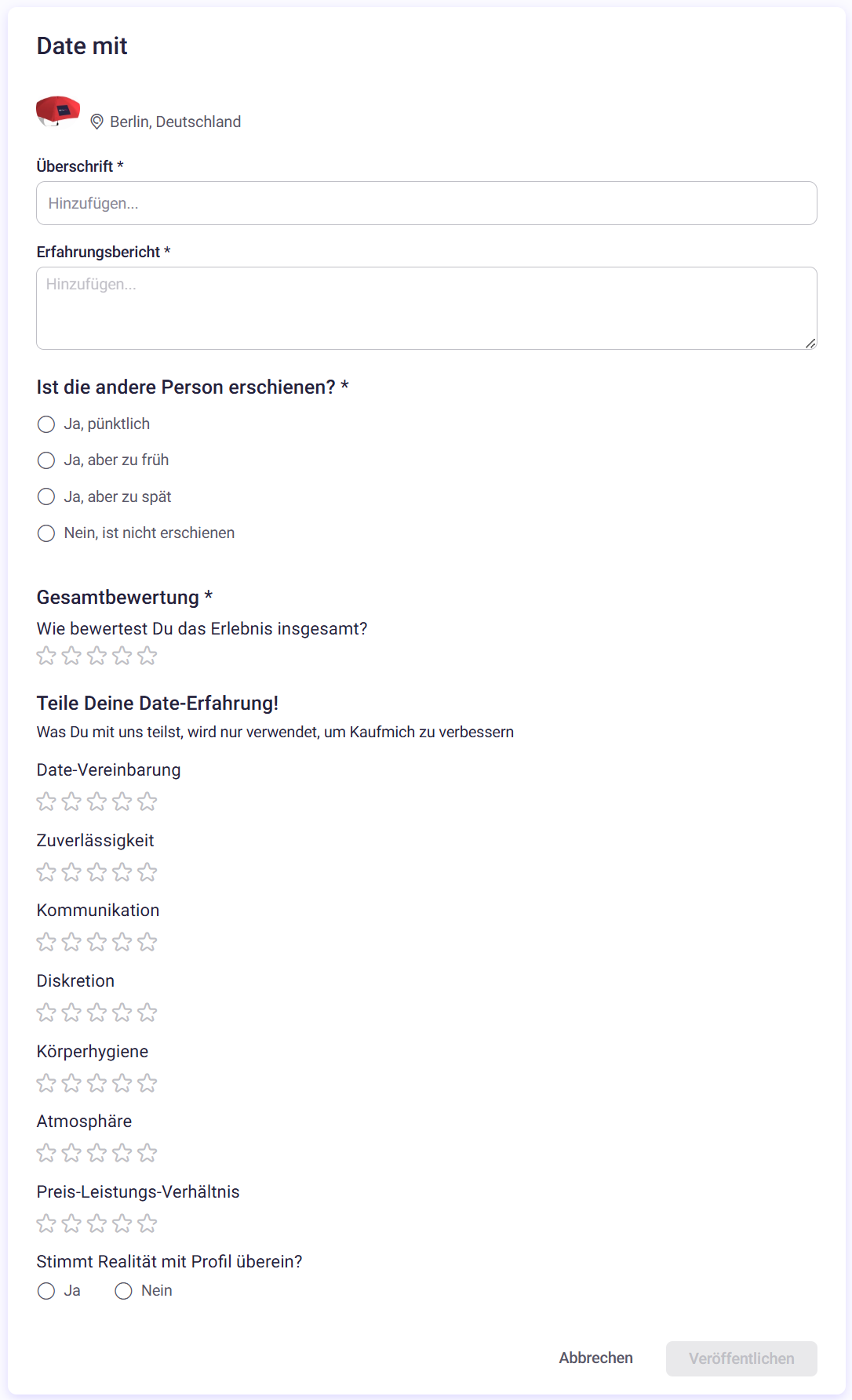Select 'Ja, pünktlich' radio option

(46, 424)
